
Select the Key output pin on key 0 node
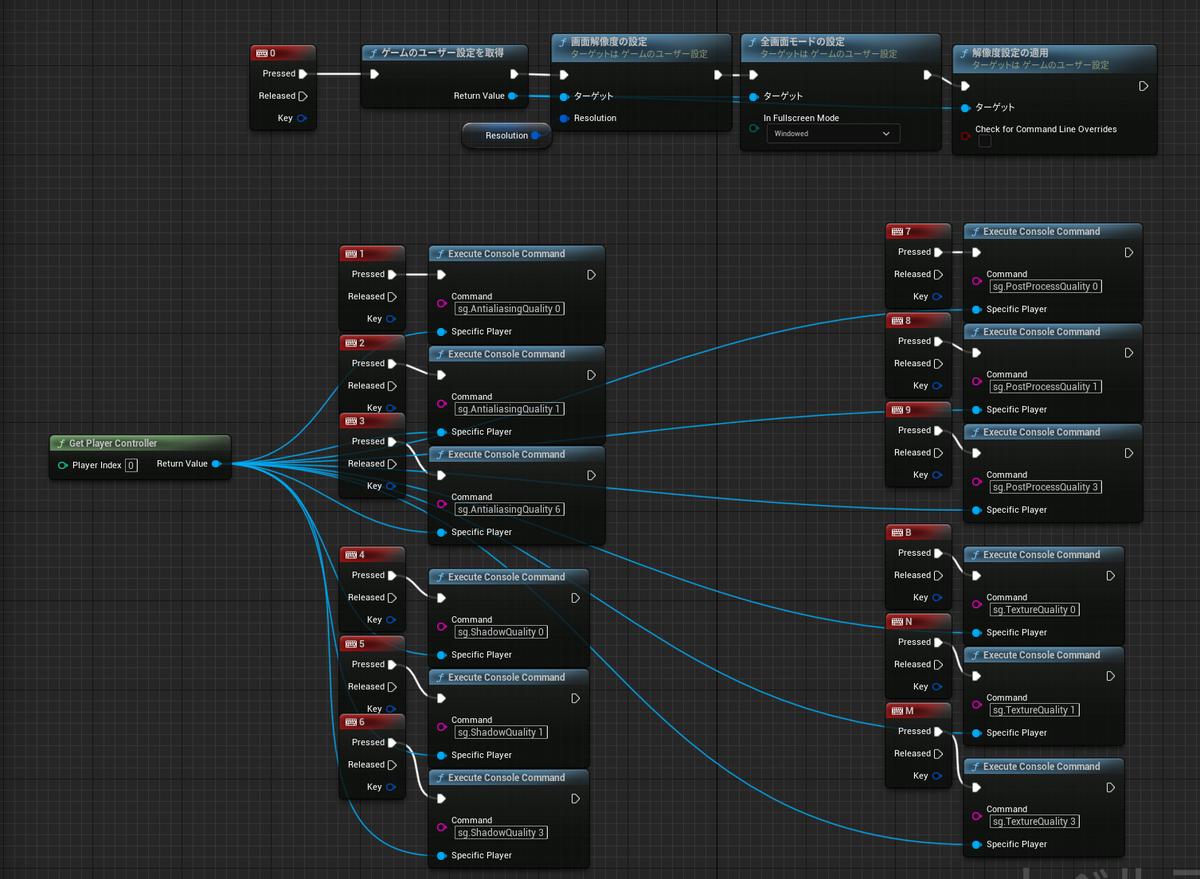[302, 118]
